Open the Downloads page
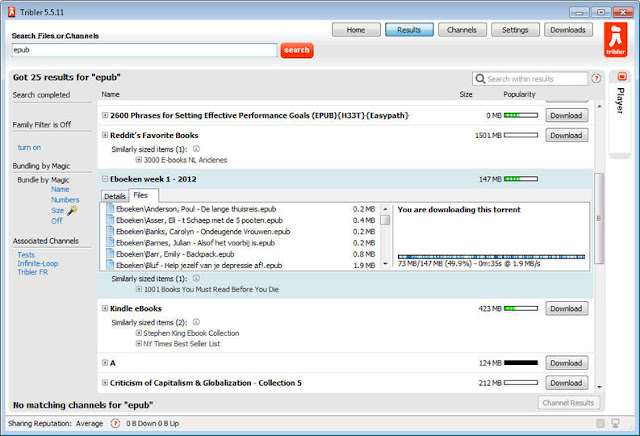The height and width of the screenshot is (436, 640). (568, 30)
